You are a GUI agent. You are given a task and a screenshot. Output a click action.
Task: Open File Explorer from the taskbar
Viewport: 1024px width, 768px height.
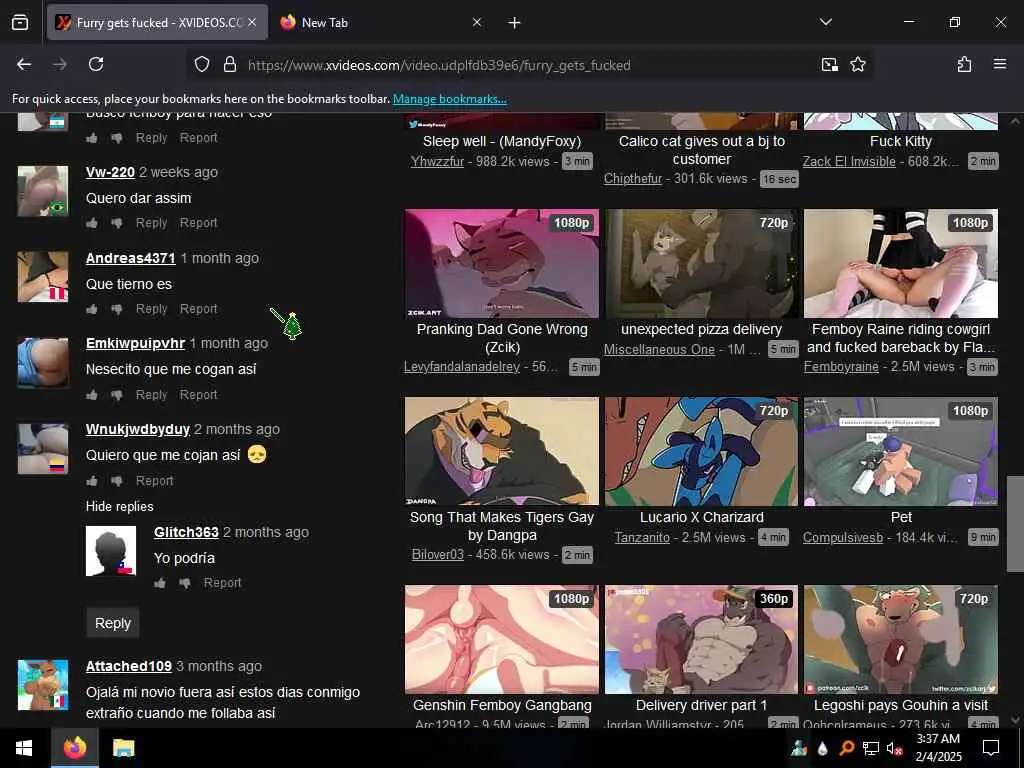coord(123,748)
